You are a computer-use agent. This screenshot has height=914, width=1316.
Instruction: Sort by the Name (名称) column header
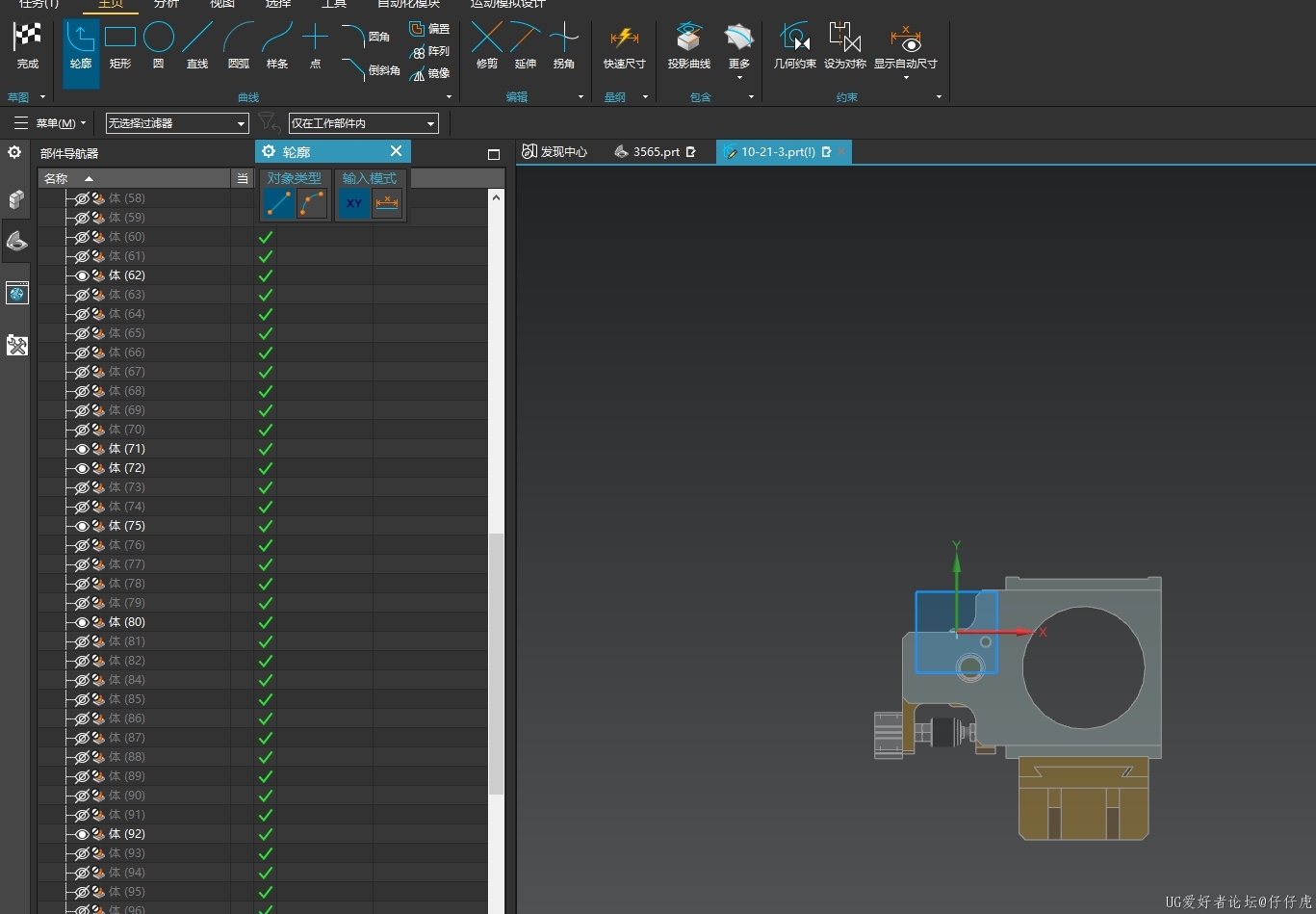click(x=134, y=178)
